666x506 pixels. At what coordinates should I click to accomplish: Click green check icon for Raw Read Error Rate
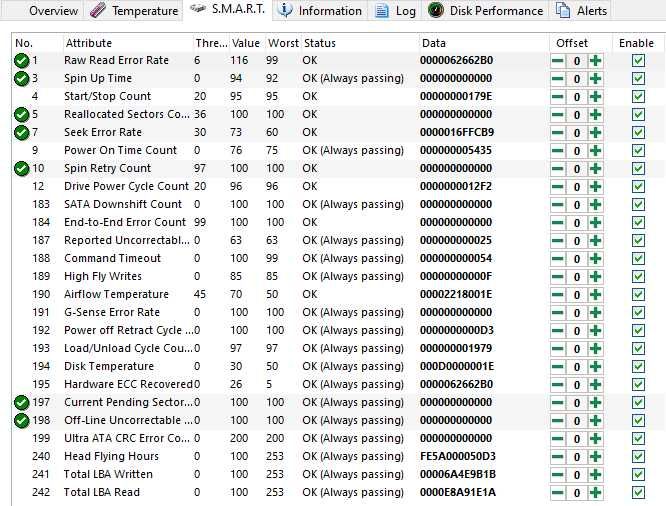(x=21, y=61)
